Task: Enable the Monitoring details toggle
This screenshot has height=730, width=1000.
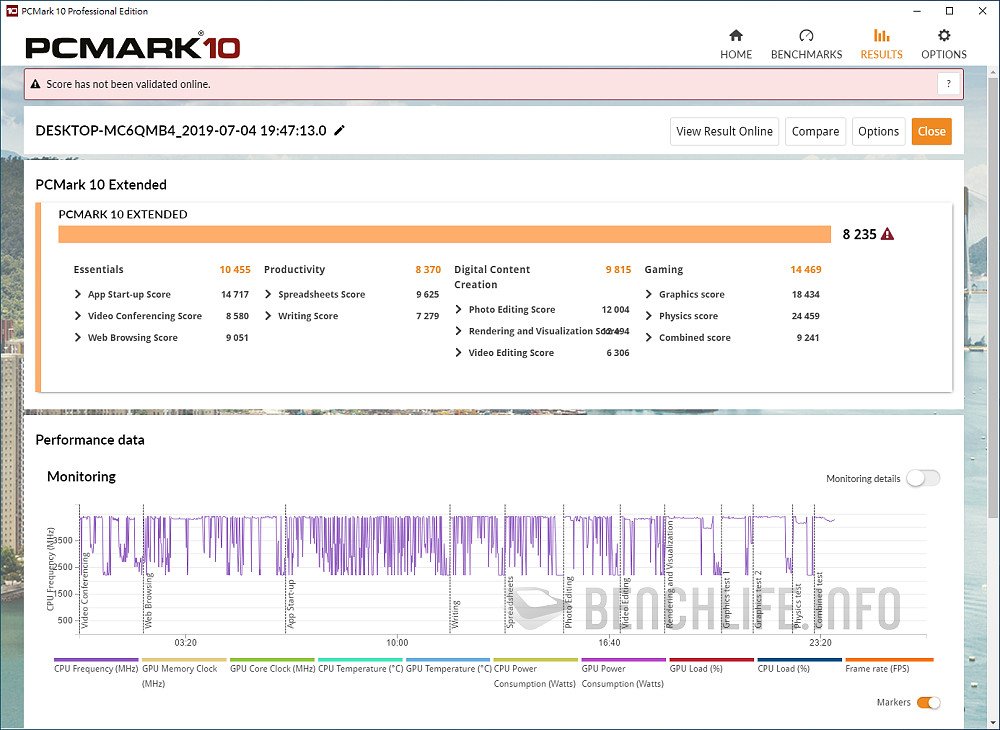Action: [x=922, y=479]
